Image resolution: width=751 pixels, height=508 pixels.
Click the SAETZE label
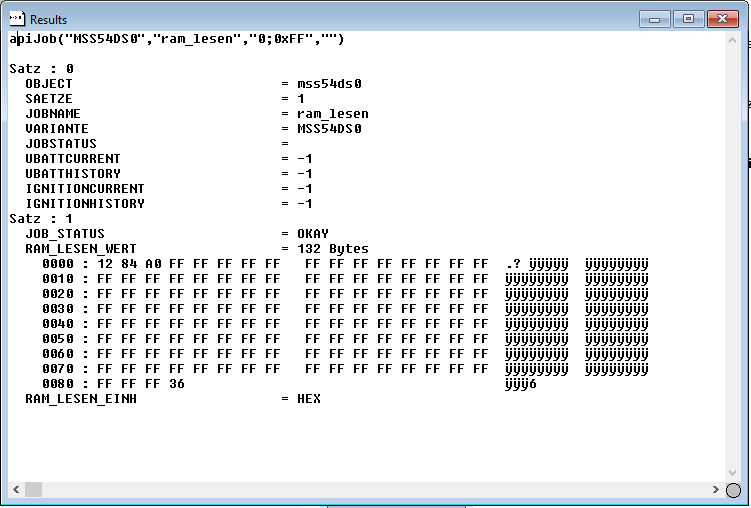49,99
